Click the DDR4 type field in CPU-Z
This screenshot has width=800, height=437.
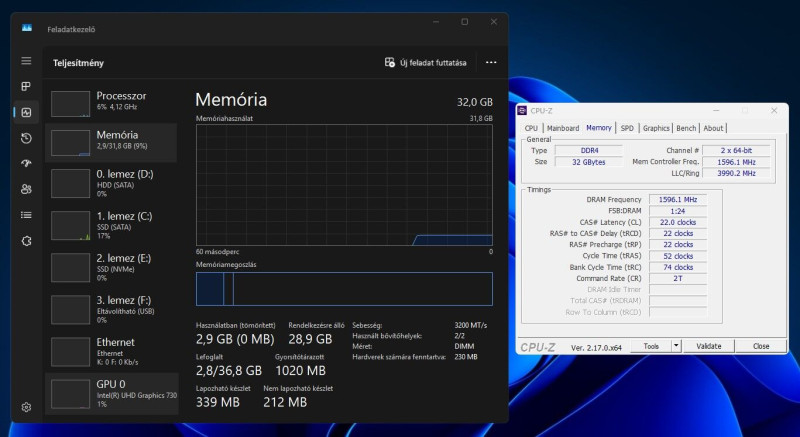tap(589, 150)
